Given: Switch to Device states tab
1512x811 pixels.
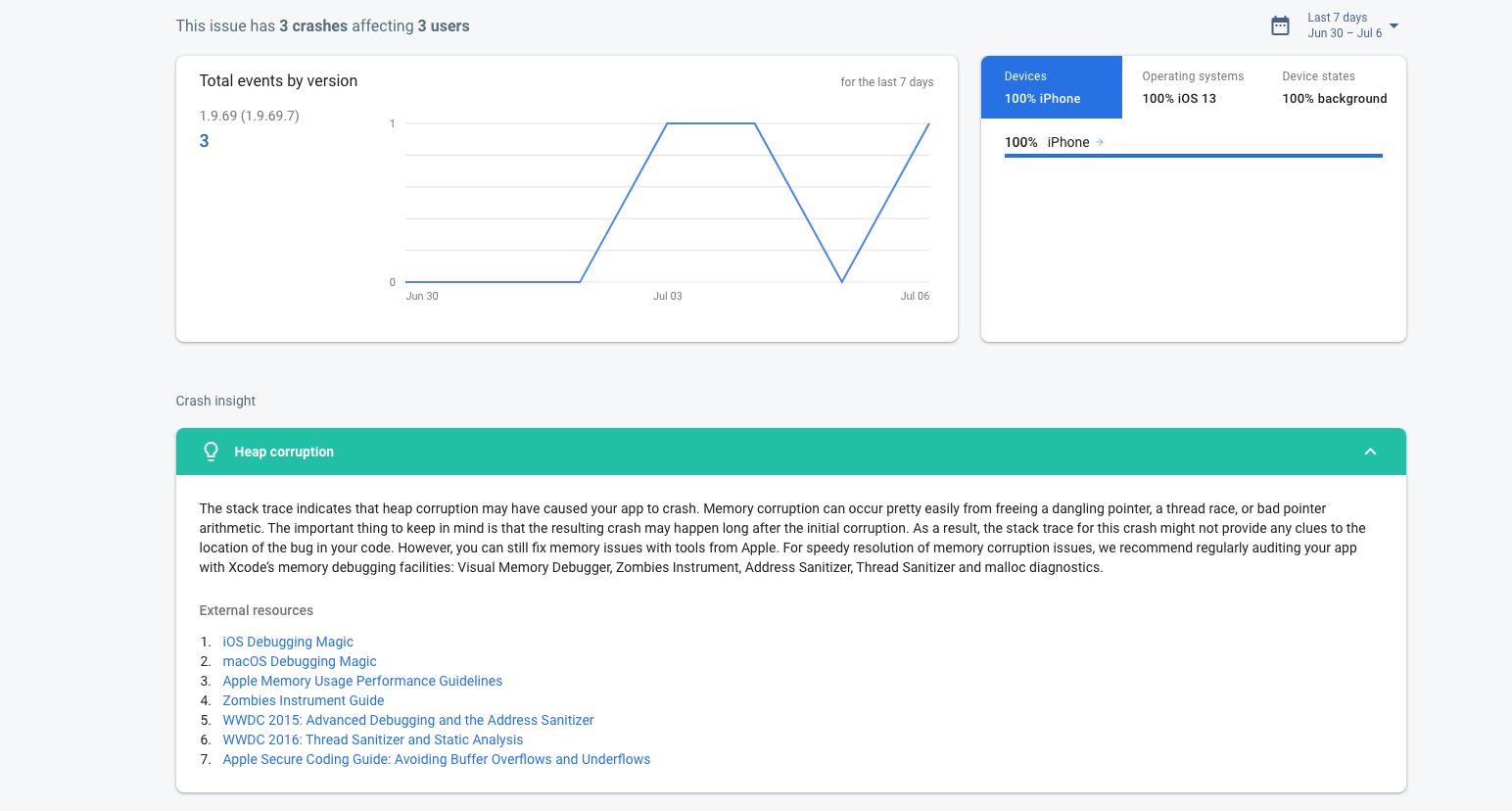Looking at the screenshot, I should (1334, 87).
